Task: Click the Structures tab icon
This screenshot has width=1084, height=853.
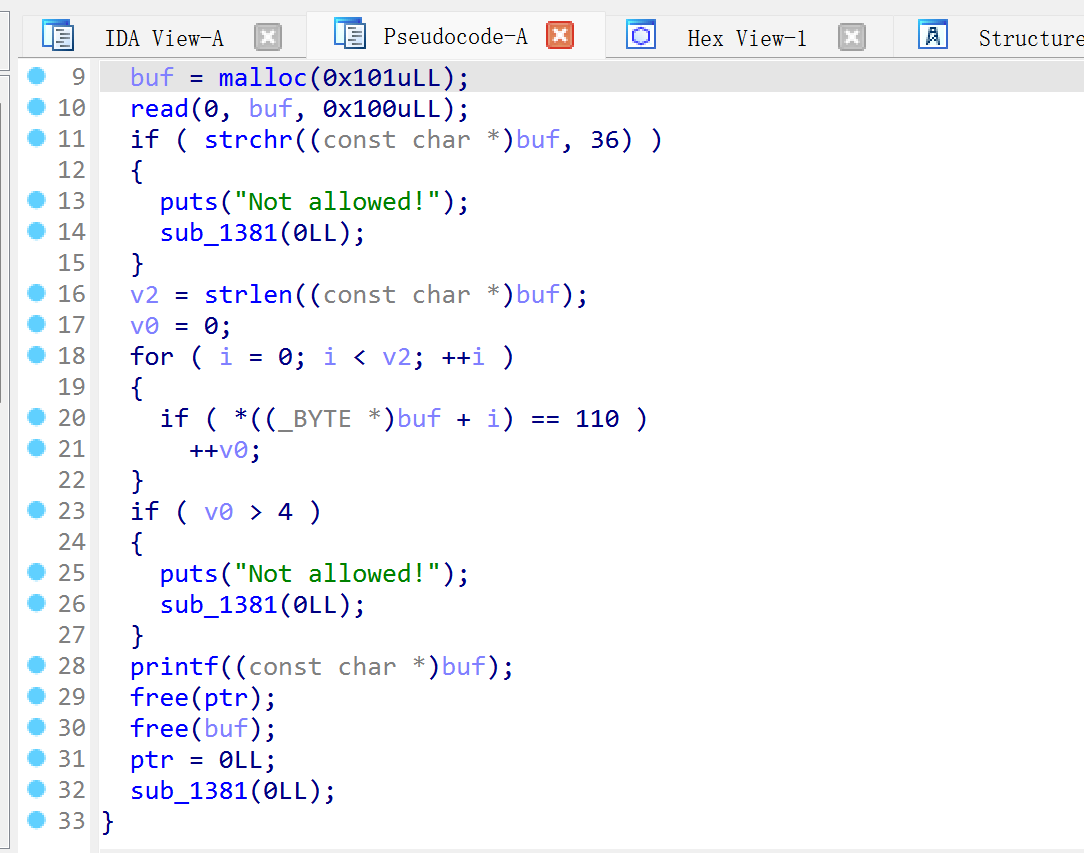Action: click(932, 36)
